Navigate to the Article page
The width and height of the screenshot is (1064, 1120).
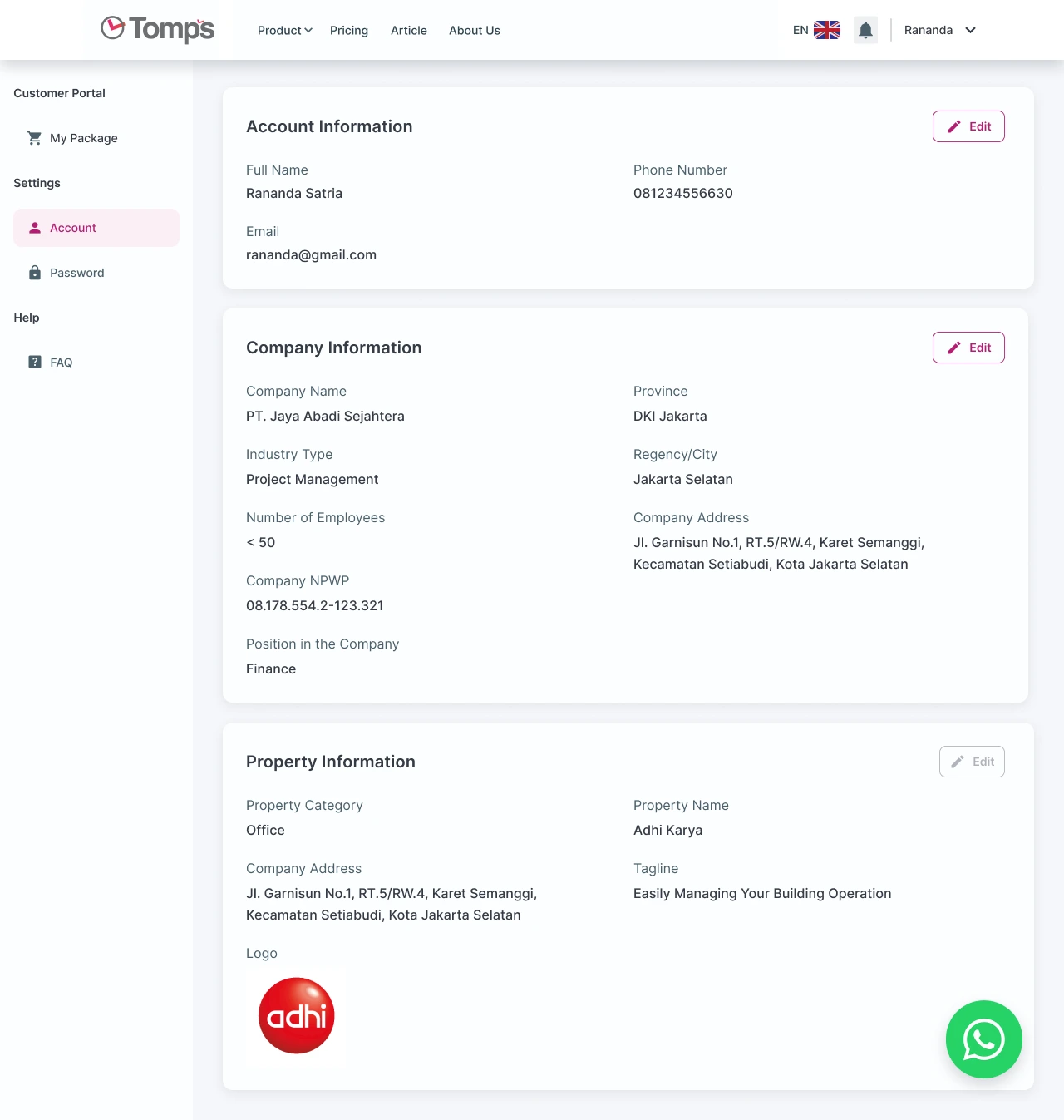pos(408,30)
